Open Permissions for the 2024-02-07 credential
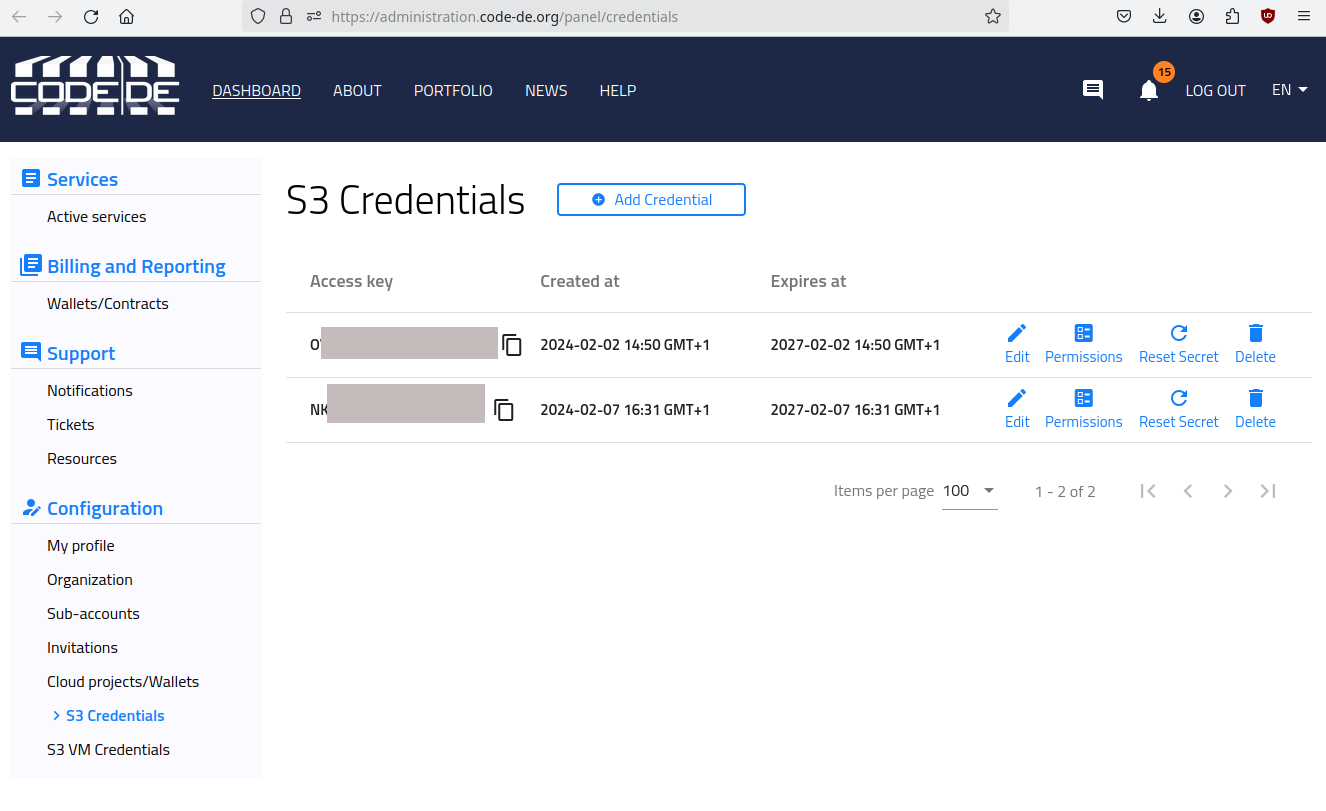The height and width of the screenshot is (811, 1326). 1083,409
